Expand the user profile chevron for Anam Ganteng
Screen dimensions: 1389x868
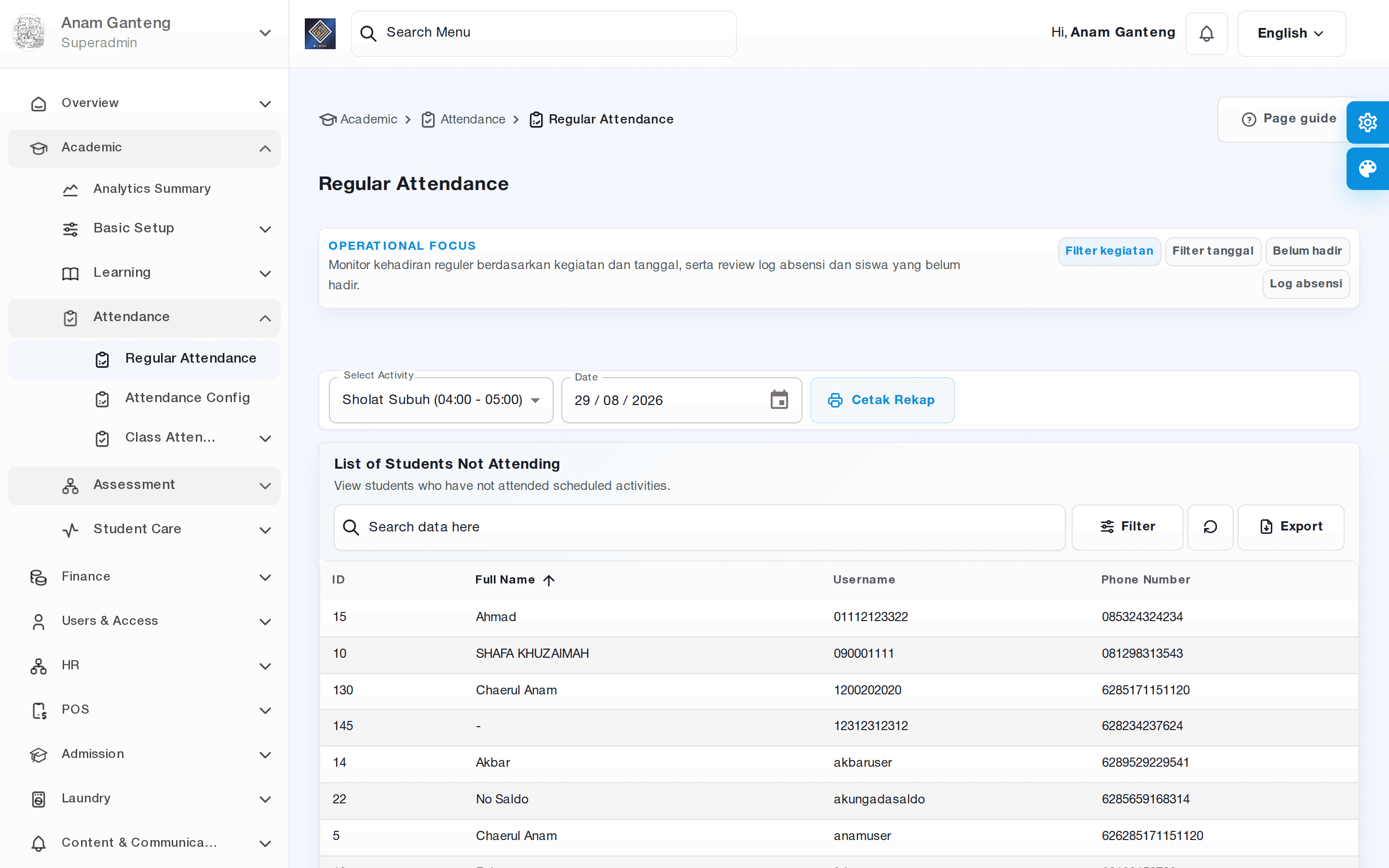tap(265, 33)
